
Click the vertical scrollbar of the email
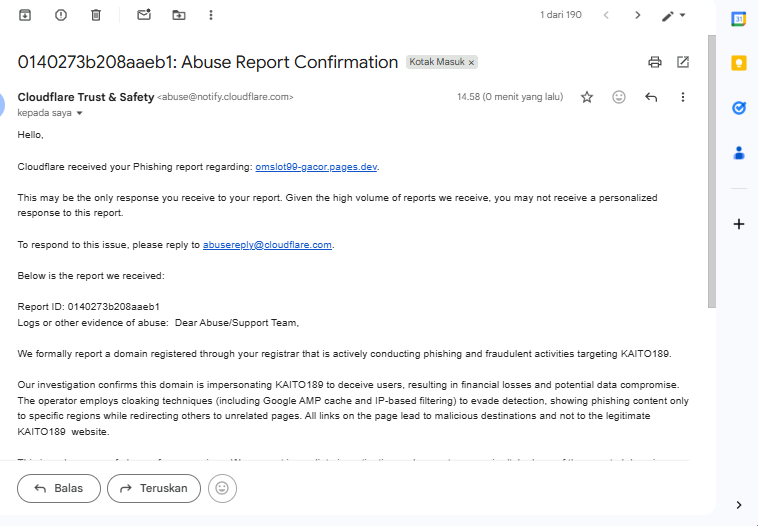point(712,171)
